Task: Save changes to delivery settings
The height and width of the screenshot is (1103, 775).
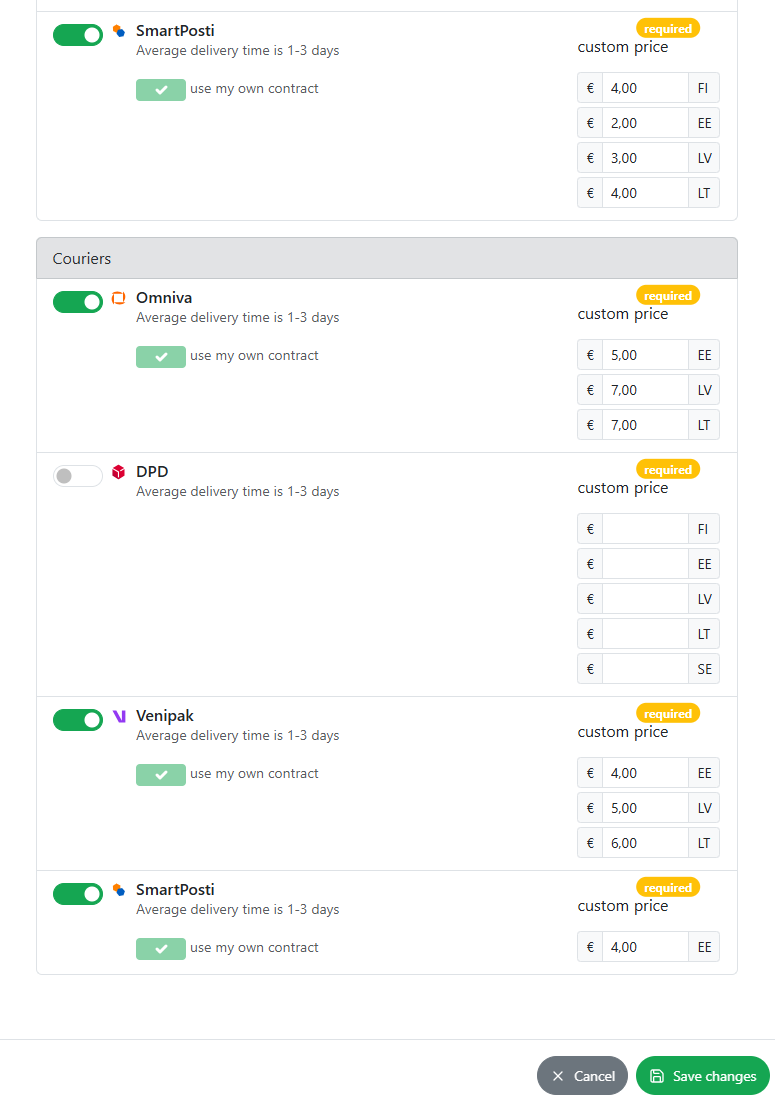Action: point(703,1076)
